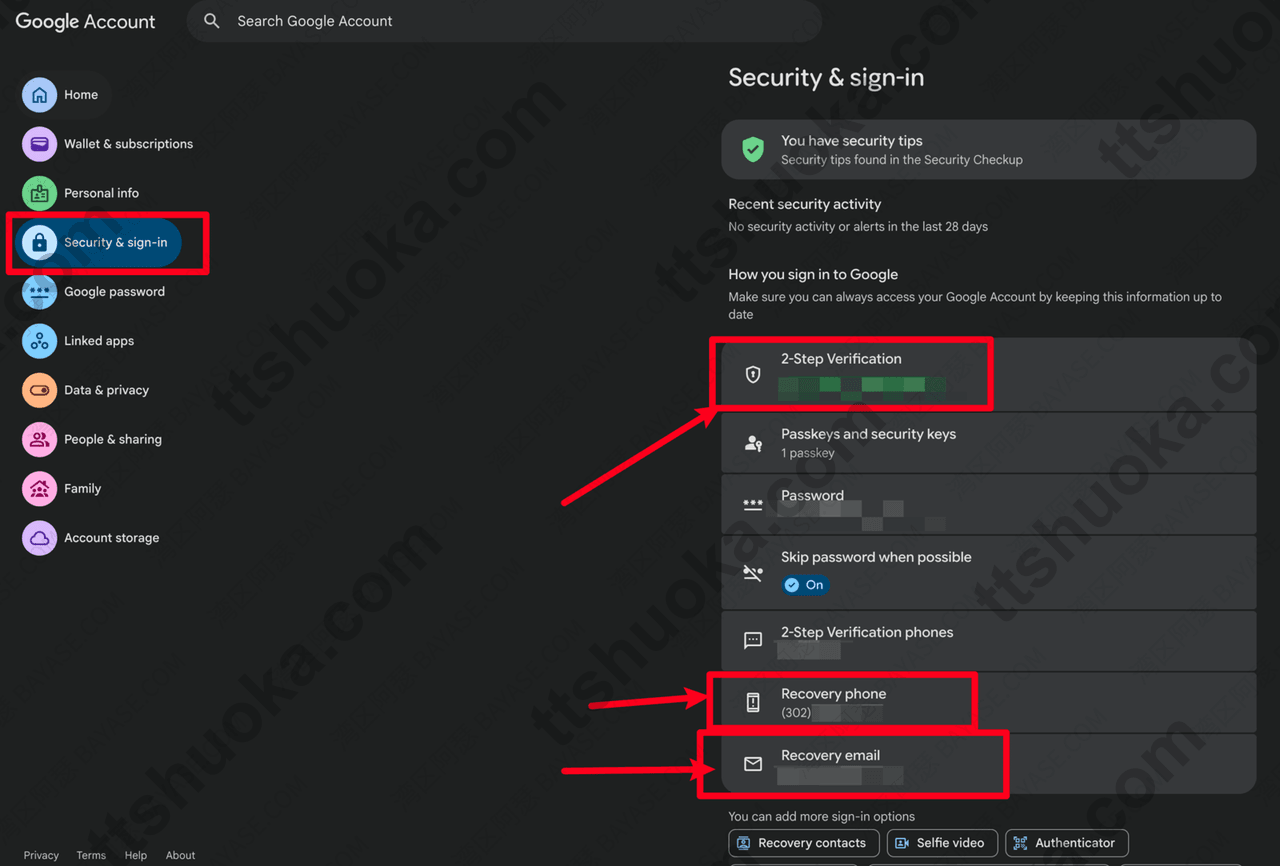Click the People & sharing icon
The image size is (1280, 866).
pyautogui.click(x=40, y=439)
